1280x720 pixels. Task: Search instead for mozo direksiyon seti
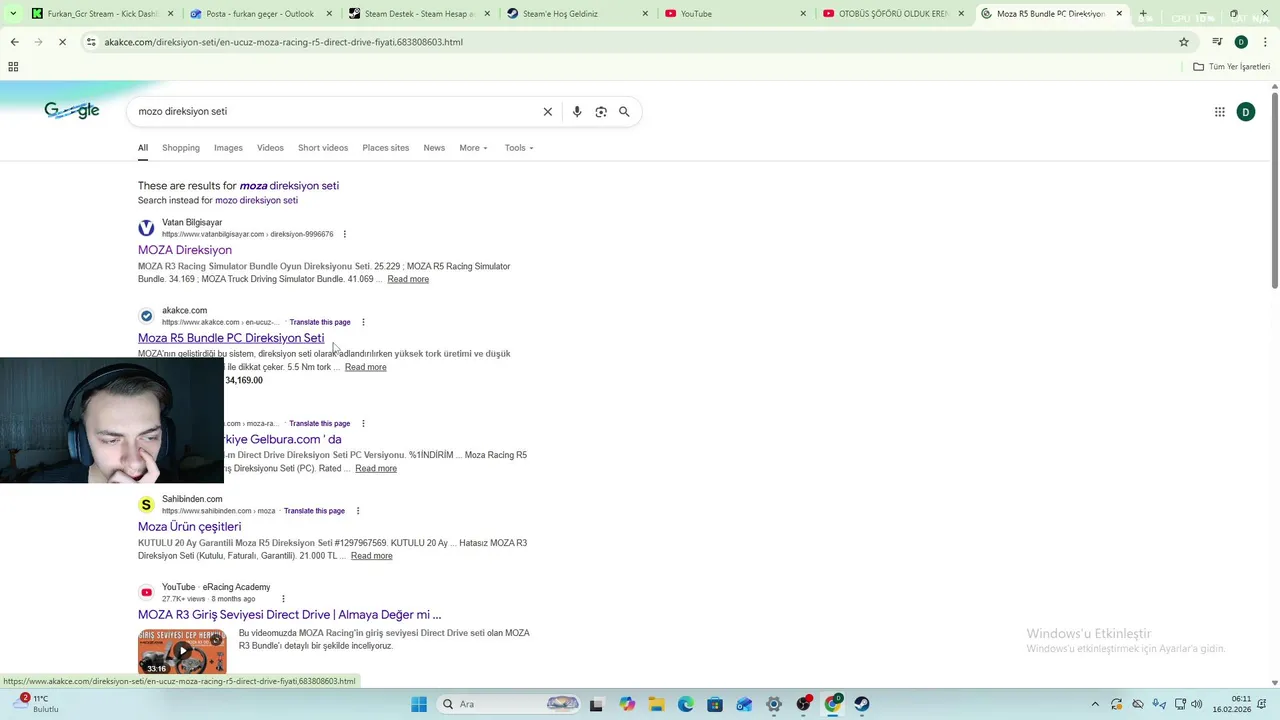point(256,200)
